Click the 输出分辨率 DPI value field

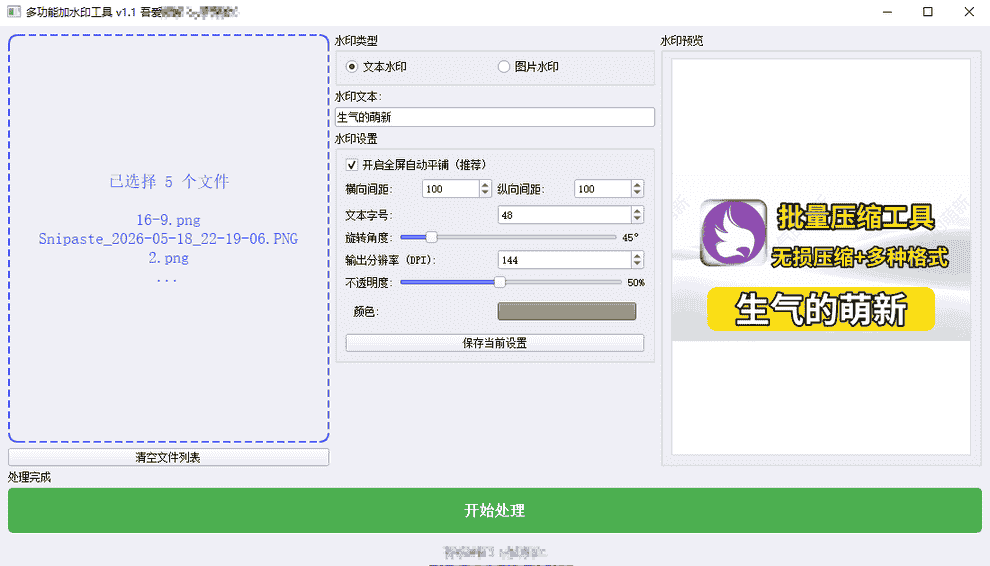coord(564,260)
